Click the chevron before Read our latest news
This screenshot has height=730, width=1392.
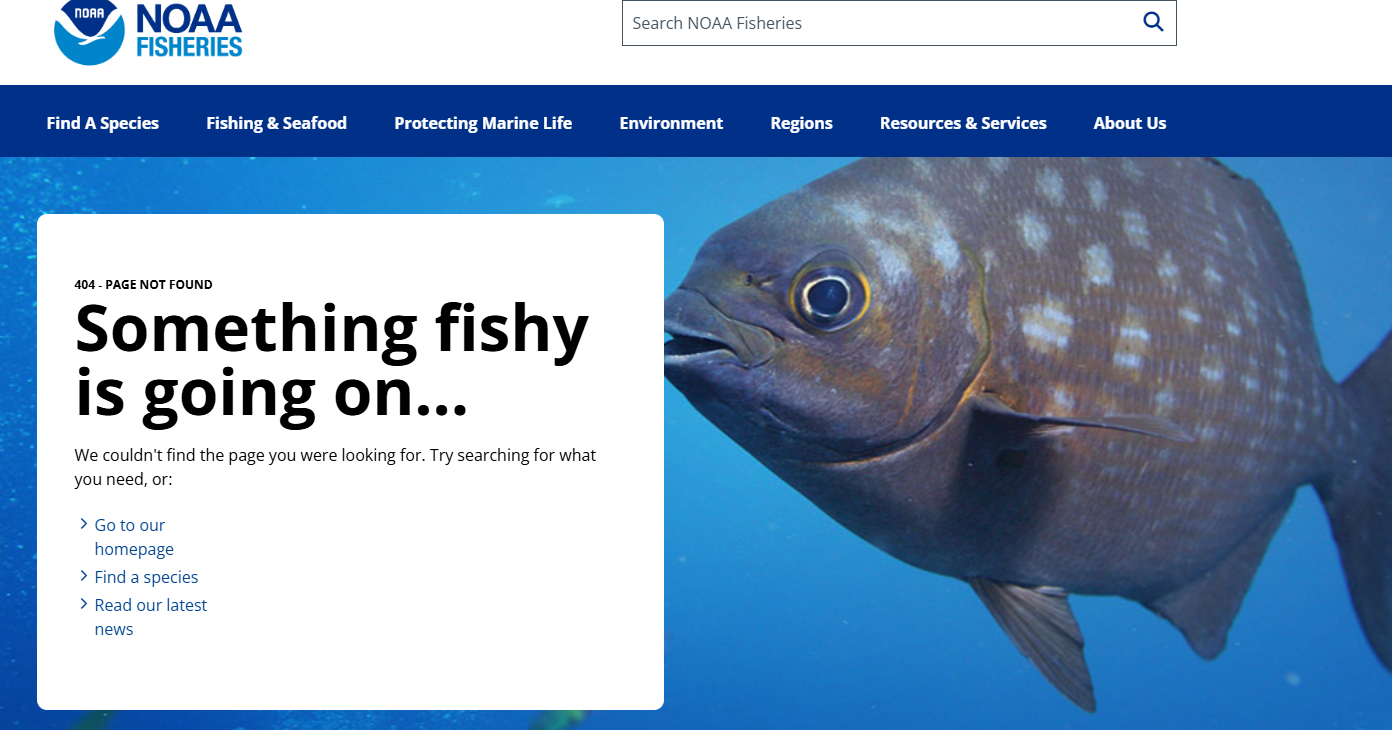pyautogui.click(x=84, y=604)
